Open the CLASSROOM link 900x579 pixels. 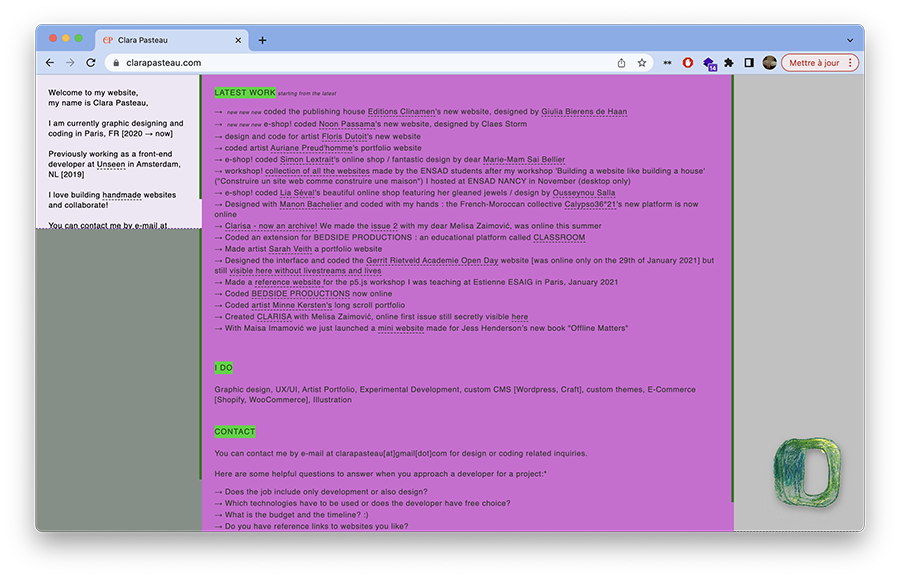(559, 238)
